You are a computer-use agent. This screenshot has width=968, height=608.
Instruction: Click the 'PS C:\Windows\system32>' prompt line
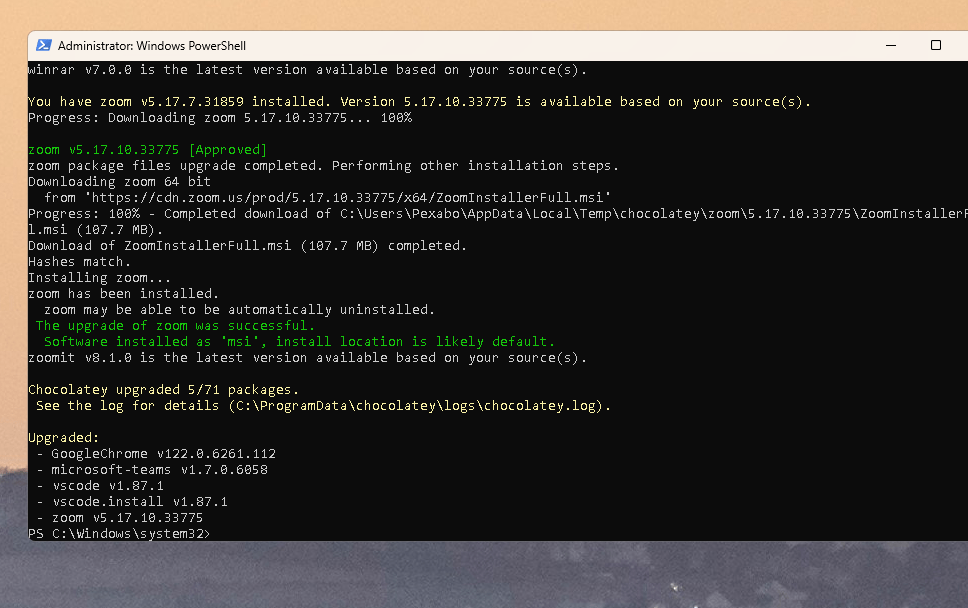click(119, 533)
